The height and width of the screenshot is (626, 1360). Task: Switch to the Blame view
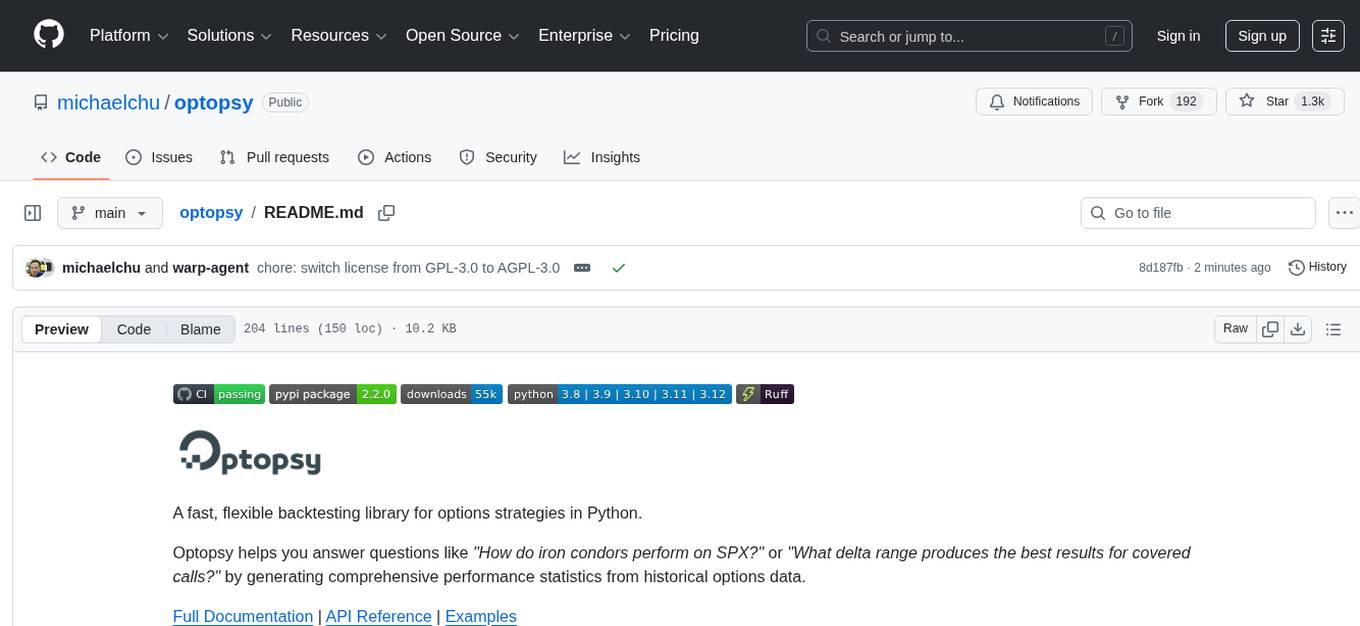pyautogui.click(x=200, y=329)
